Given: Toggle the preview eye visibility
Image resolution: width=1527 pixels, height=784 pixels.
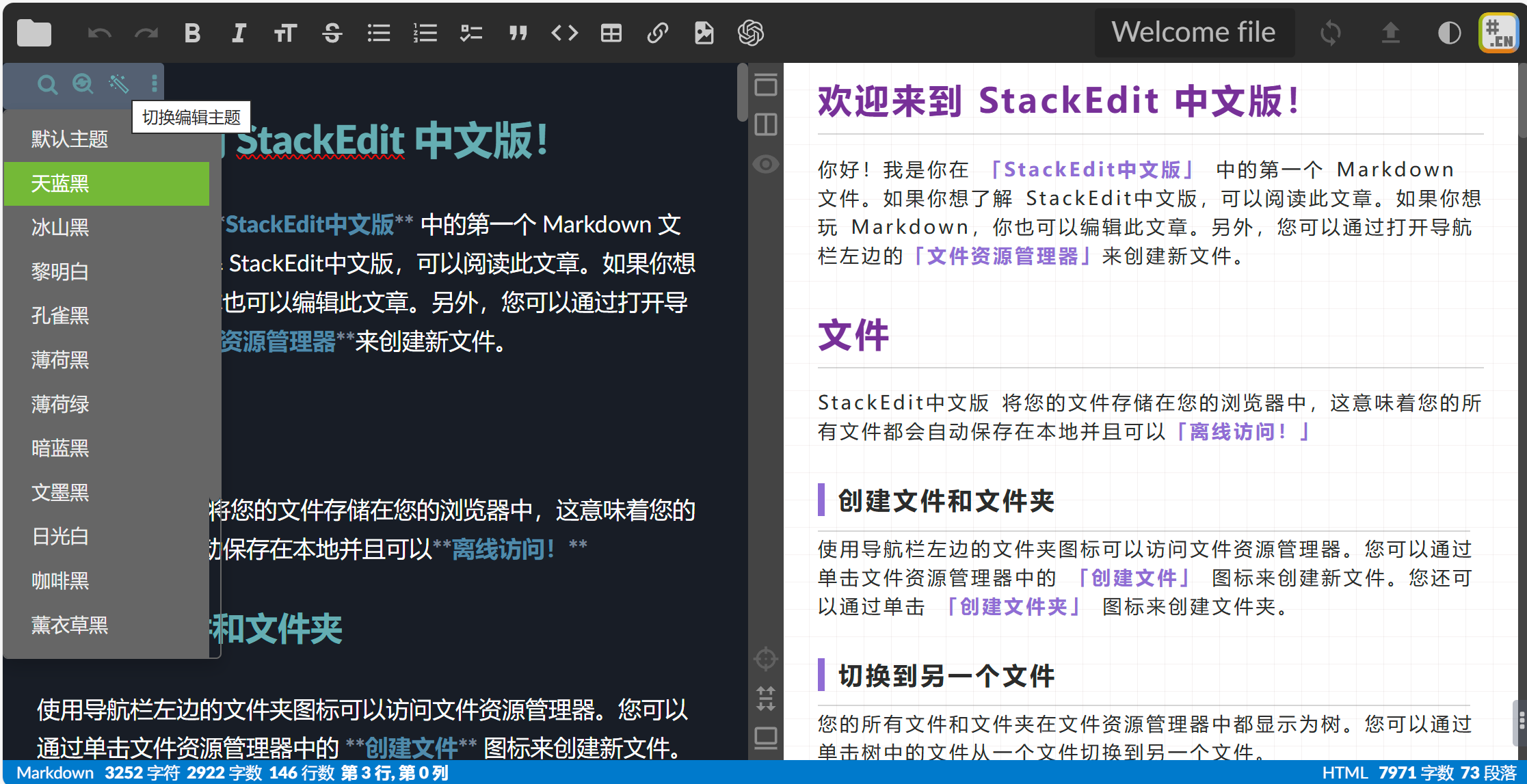Looking at the screenshot, I should coord(765,163).
